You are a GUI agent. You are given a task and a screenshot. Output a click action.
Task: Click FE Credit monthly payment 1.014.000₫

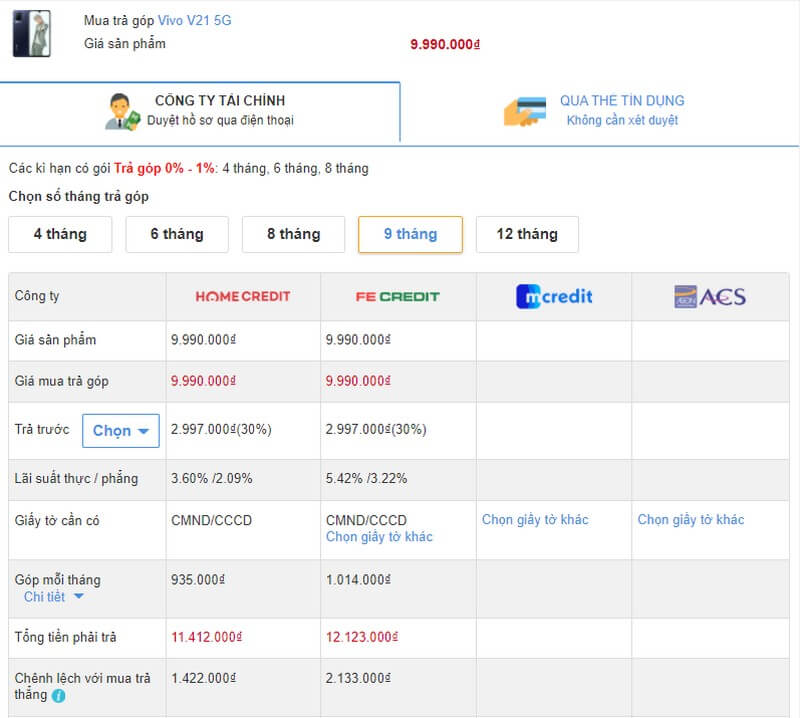coord(358,580)
